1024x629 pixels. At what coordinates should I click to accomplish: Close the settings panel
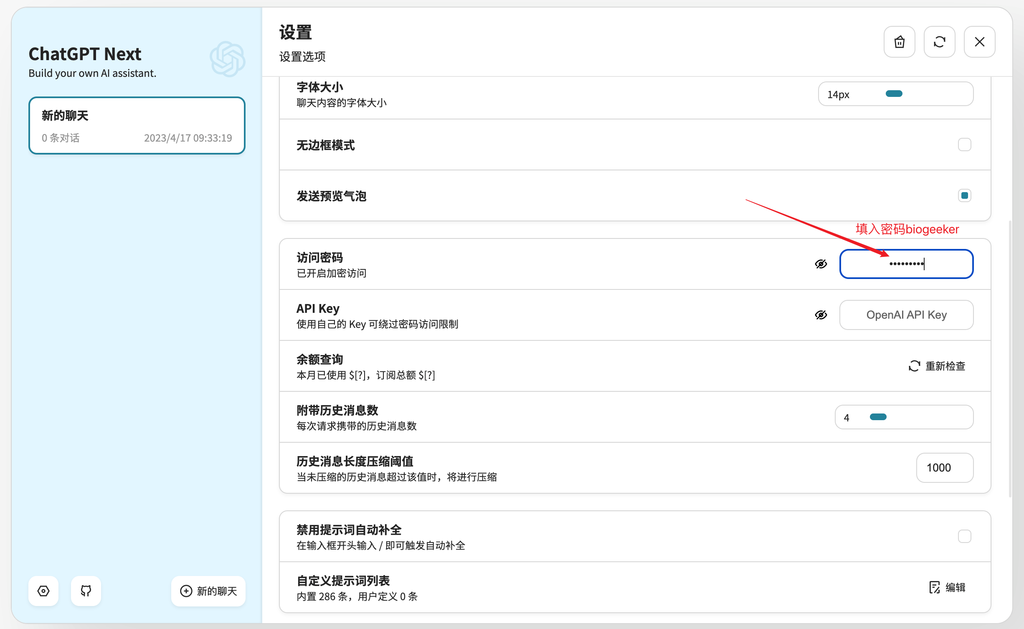point(979,42)
